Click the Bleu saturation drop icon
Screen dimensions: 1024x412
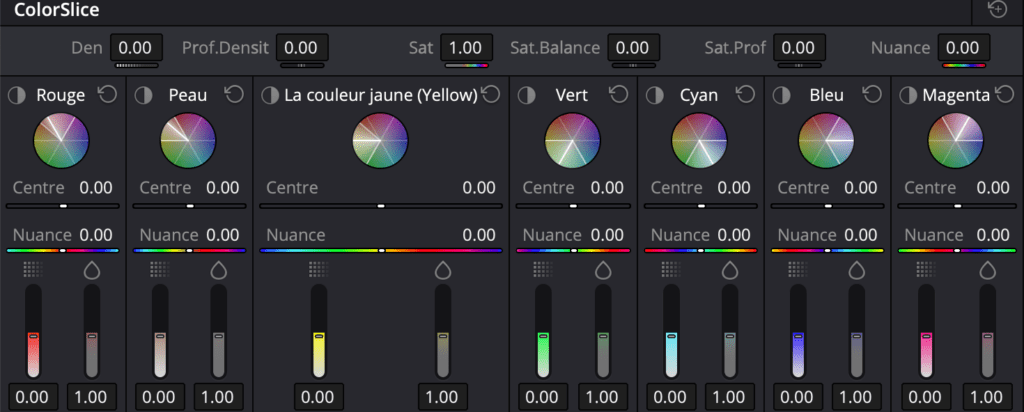(x=857, y=269)
